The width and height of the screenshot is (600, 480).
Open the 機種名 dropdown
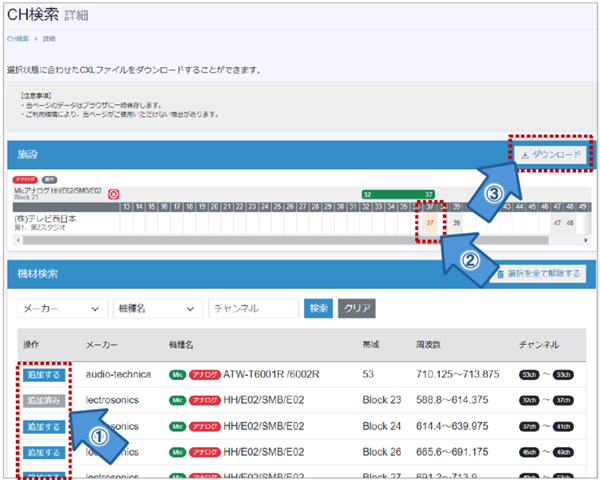157,309
